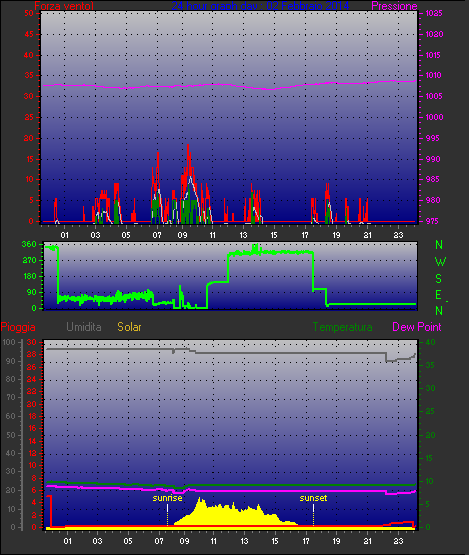The image size is (469, 555).
Task: Click the Pioggia legend label
Action: coord(18,327)
